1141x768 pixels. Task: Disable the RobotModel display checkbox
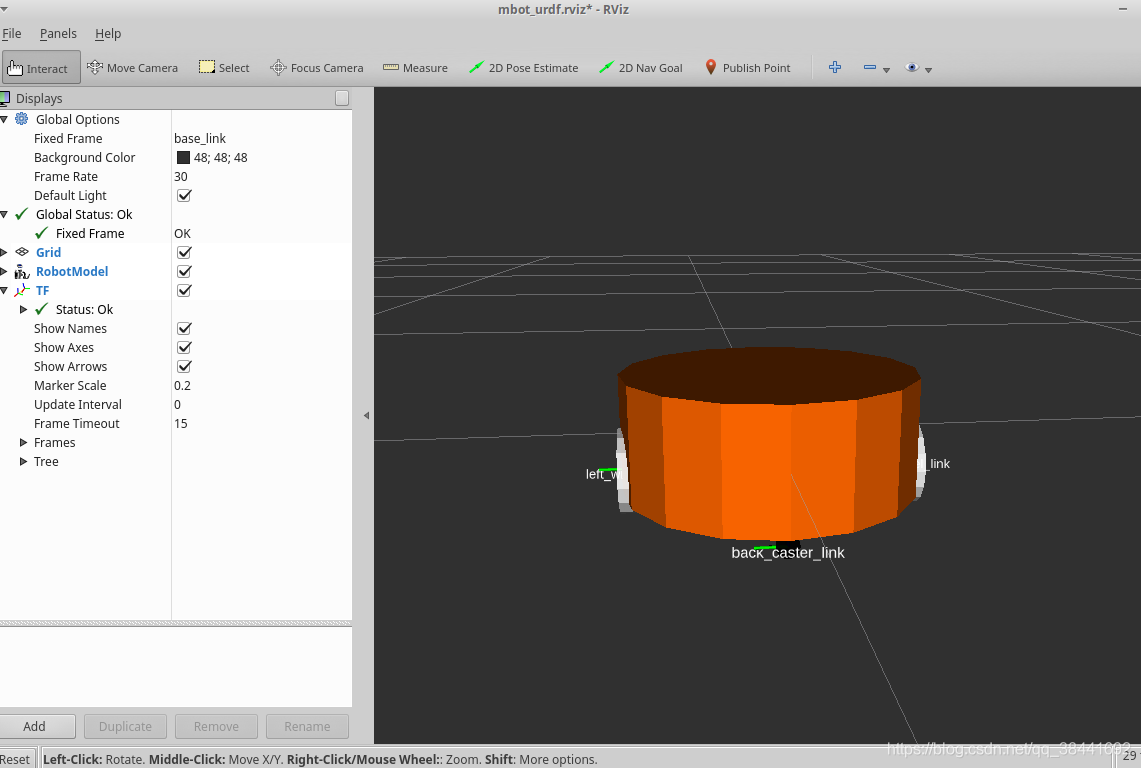click(x=184, y=272)
